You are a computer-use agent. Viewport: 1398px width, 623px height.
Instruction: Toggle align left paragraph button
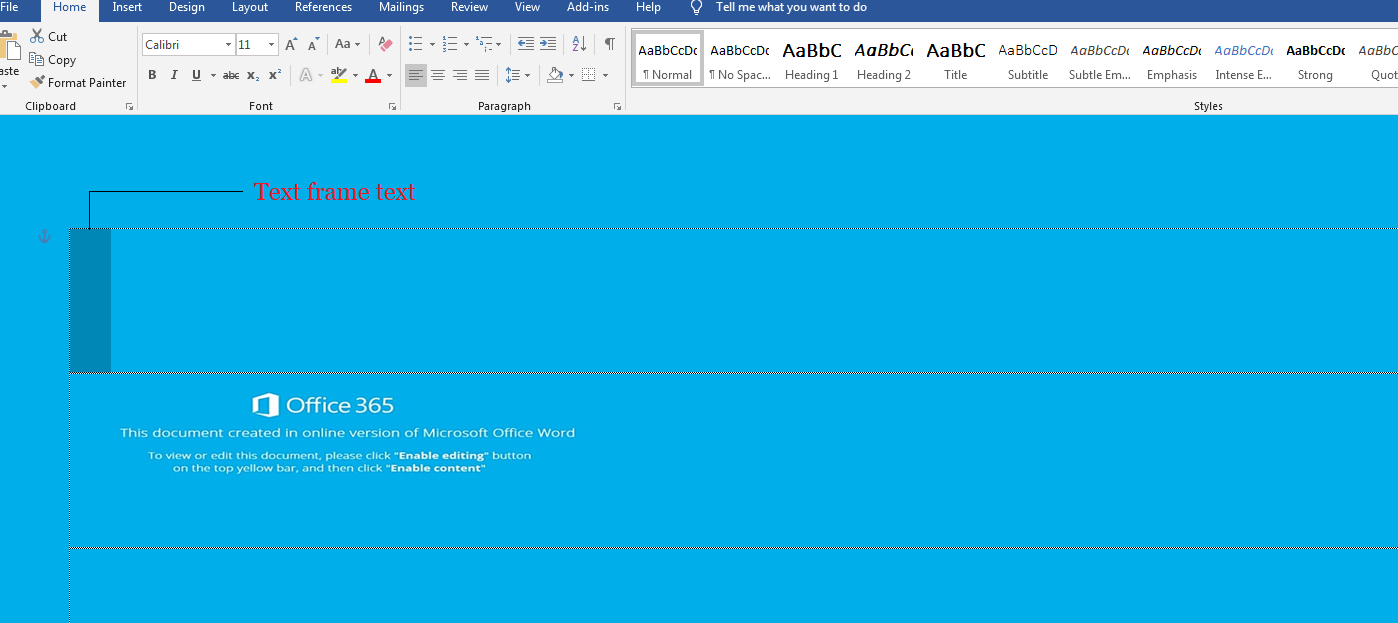coord(416,75)
